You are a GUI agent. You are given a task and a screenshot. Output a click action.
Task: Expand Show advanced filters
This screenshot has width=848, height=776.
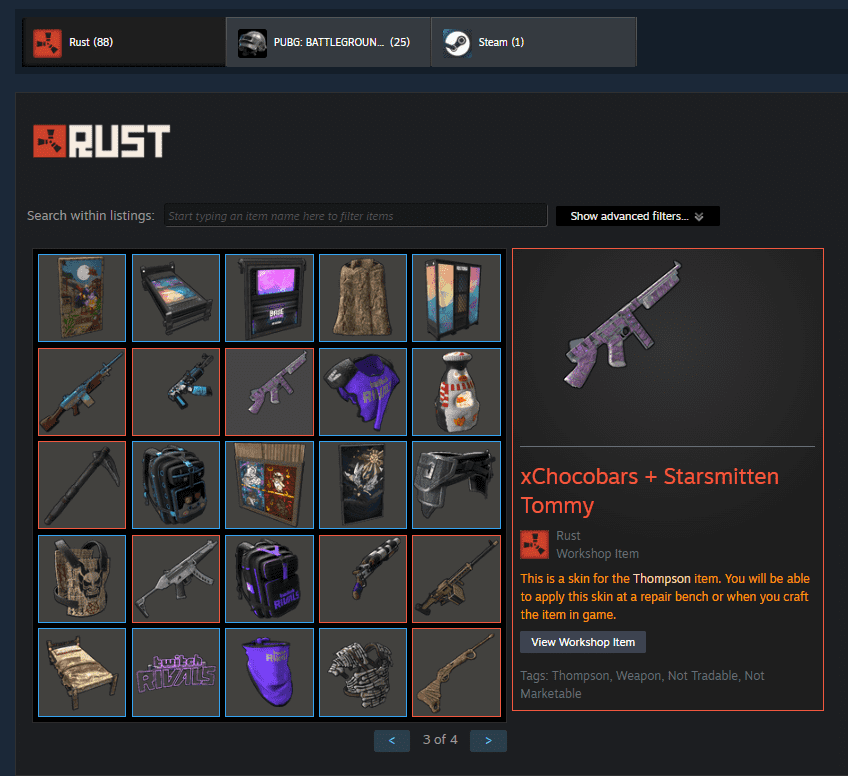coord(638,216)
